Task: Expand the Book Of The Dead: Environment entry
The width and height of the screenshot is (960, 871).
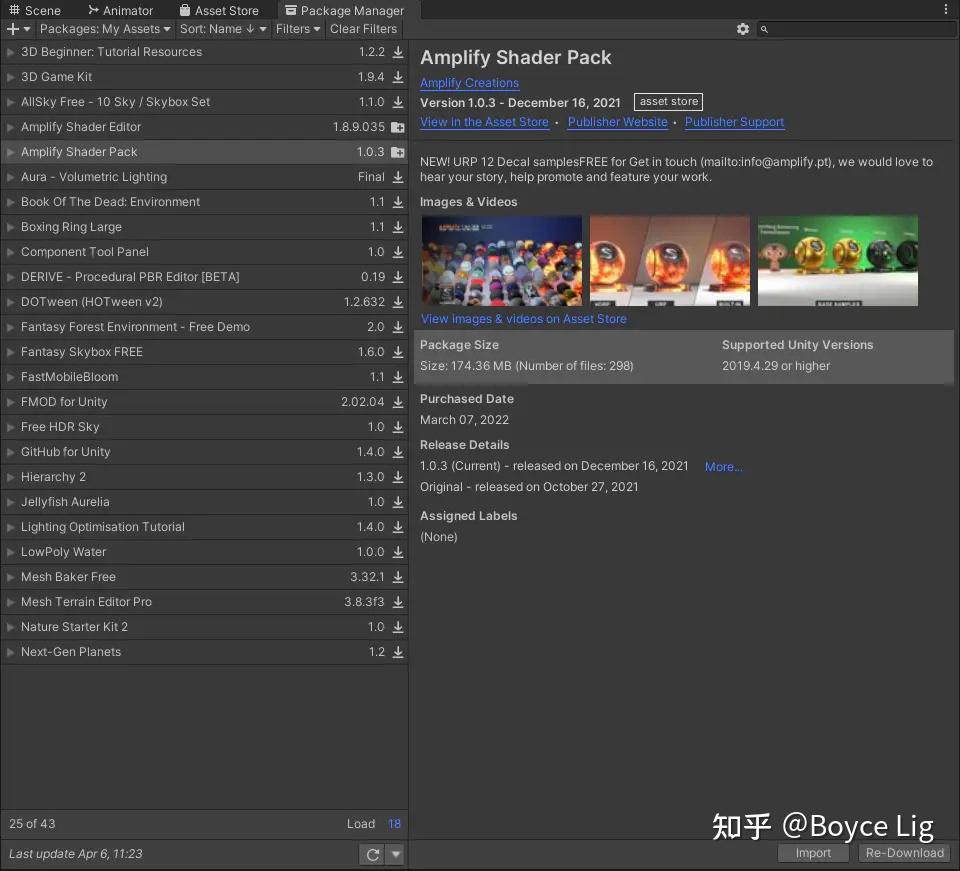Action: point(10,202)
